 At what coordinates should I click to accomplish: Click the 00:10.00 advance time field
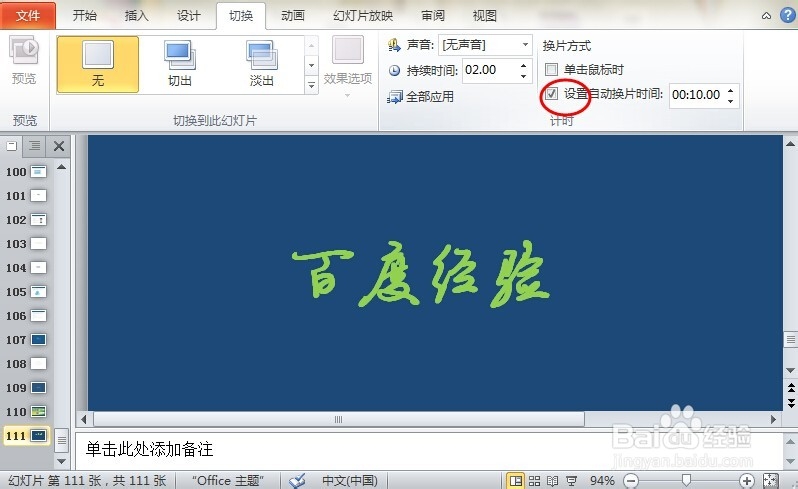point(698,95)
